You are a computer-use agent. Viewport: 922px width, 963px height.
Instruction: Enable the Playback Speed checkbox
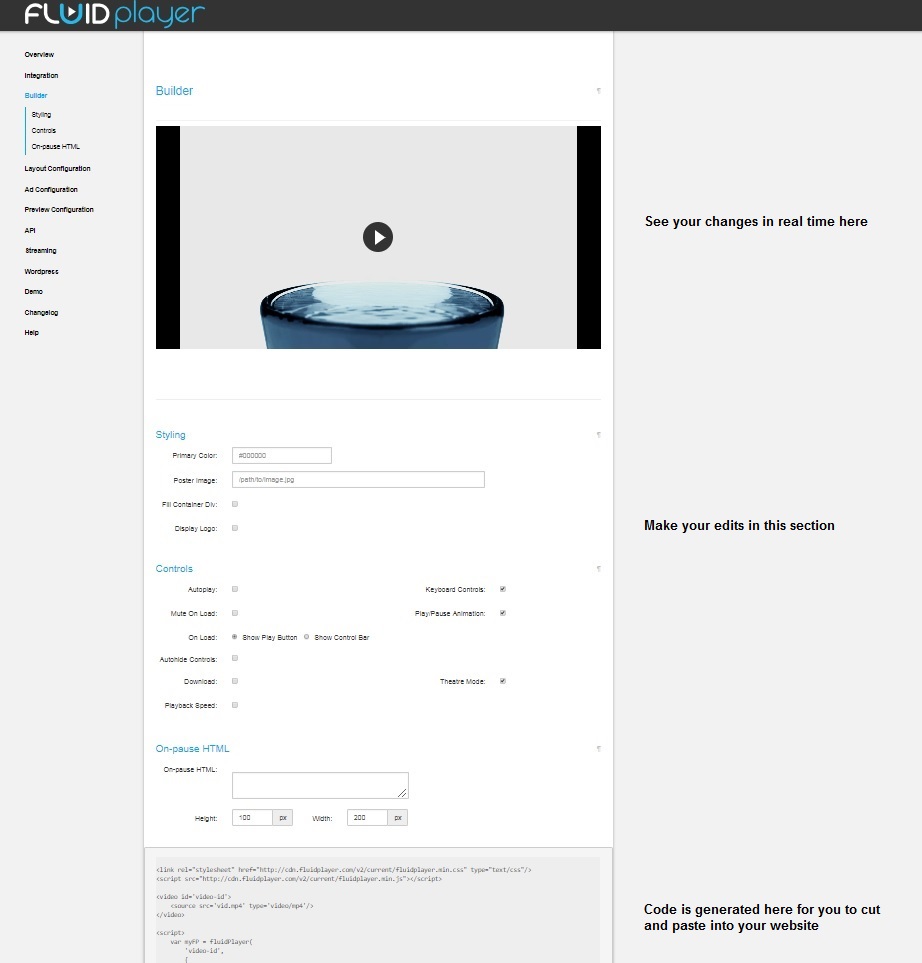pos(235,705)
